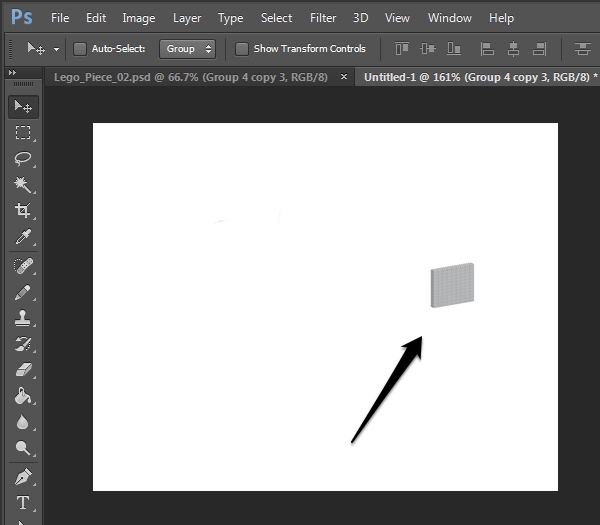This screenshot has height=525, width=600.
Task: Select the Spot Healing Brush tool
Action: coord(23,266)
